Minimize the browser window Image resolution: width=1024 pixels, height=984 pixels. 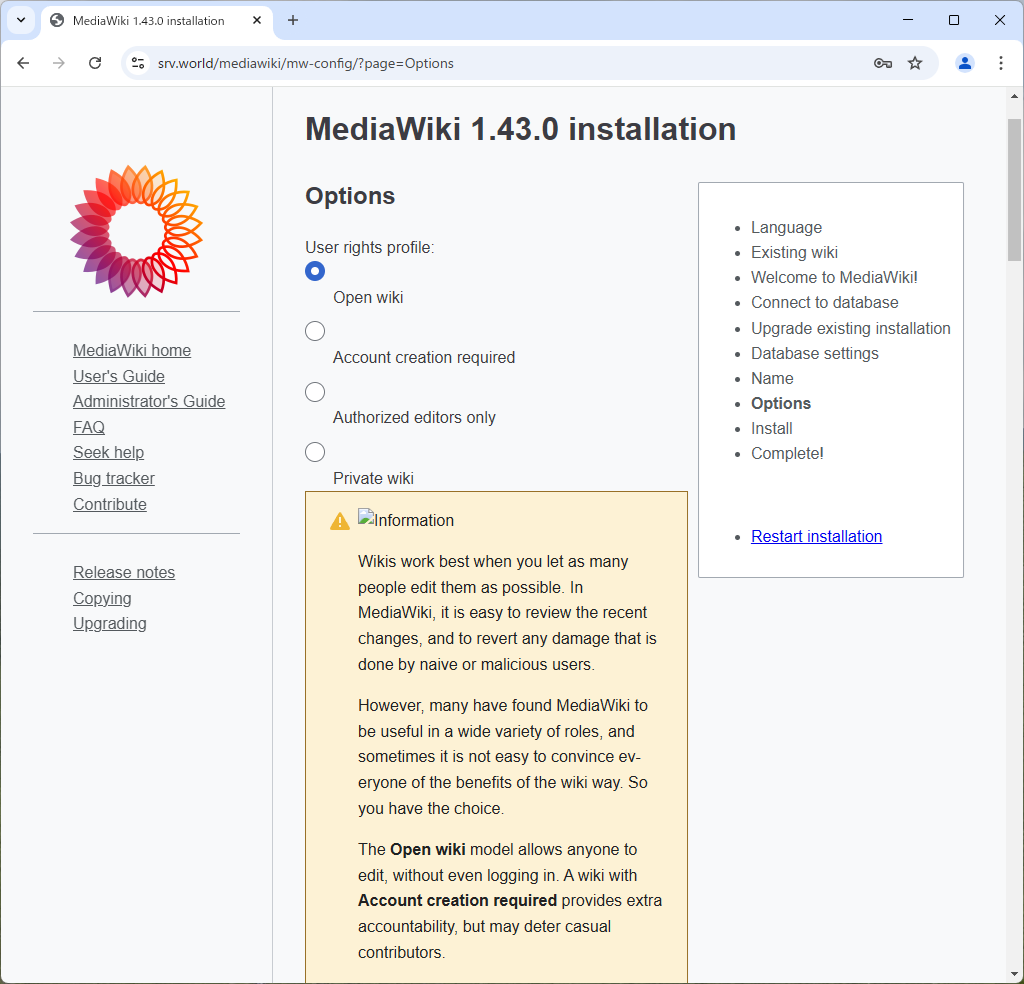click(x=908, y=20)
